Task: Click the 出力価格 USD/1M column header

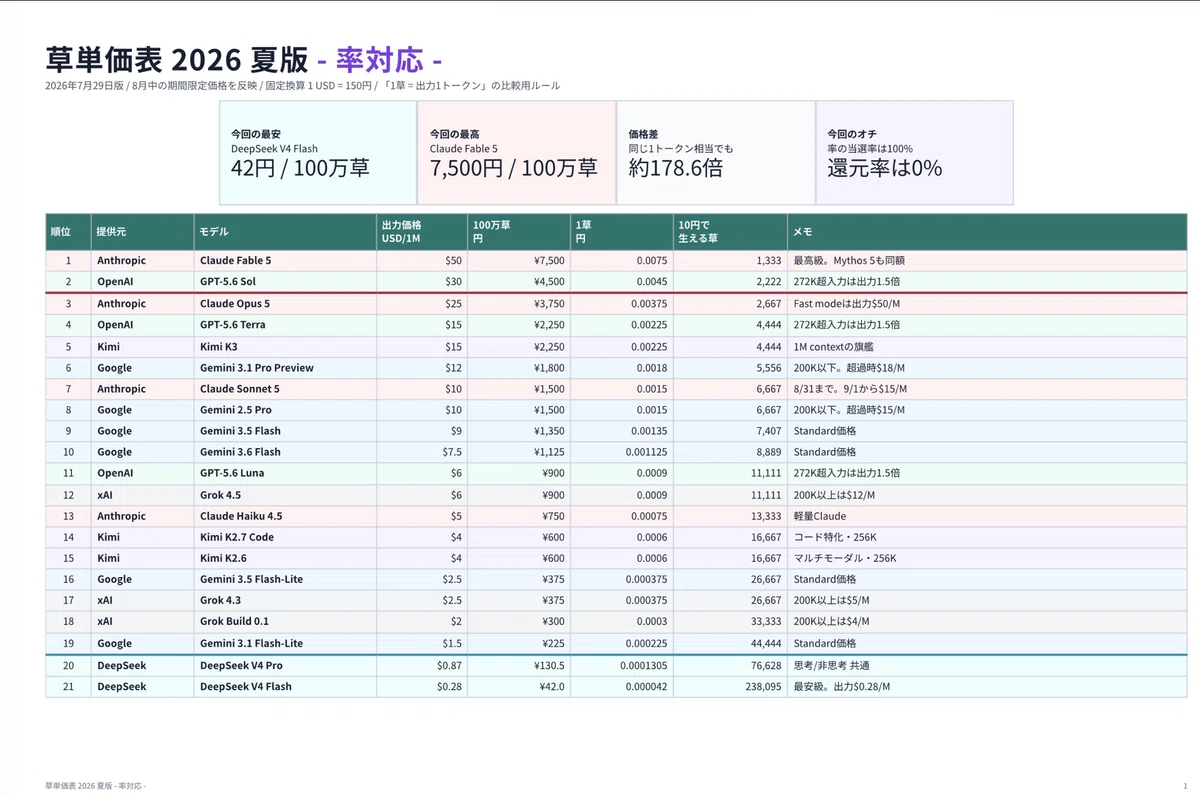Action: [x=421, y=231]
